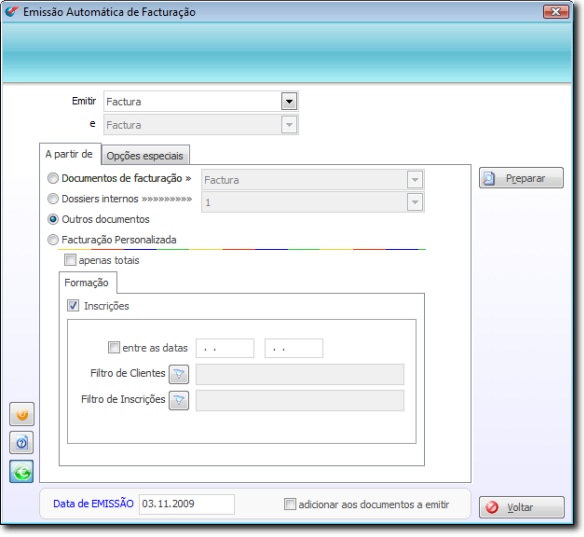Click the document icon on Preparar button
This screenshot has width=584, height=537.
click(489, 178)
